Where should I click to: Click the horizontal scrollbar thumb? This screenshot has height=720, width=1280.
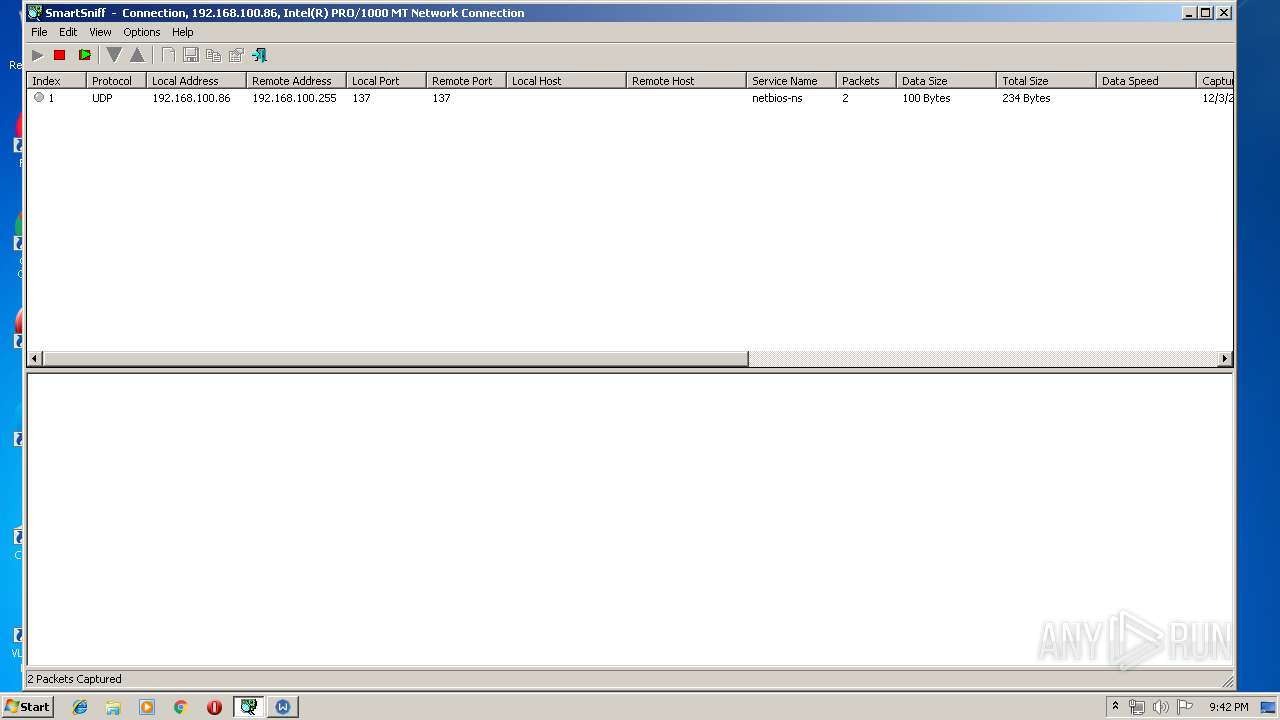(395, 358)
